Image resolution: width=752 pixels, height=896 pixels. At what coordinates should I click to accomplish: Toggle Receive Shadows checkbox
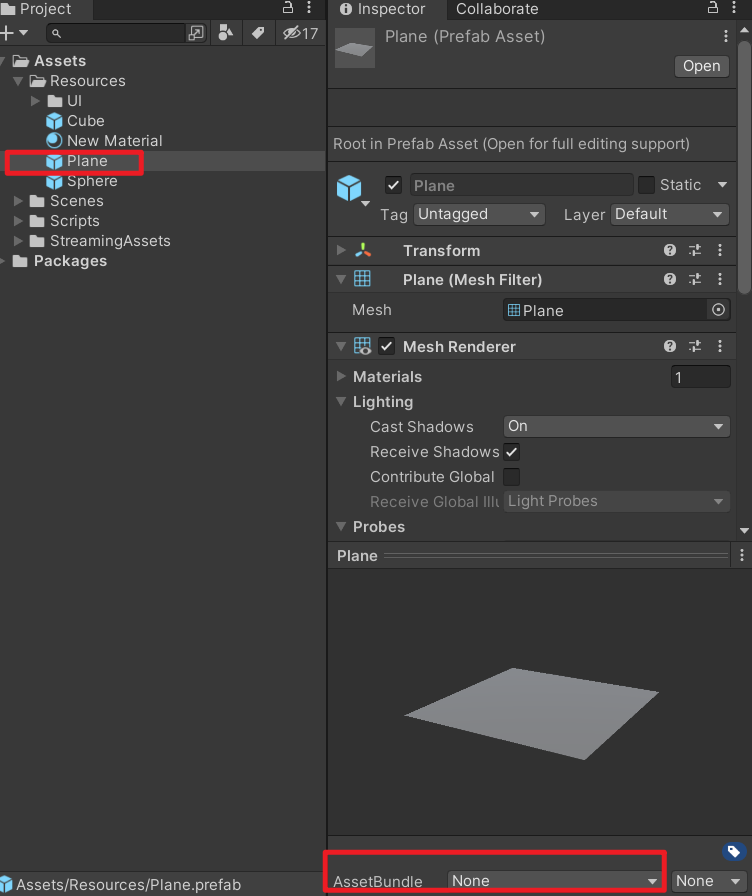click(x=511, y=452)
